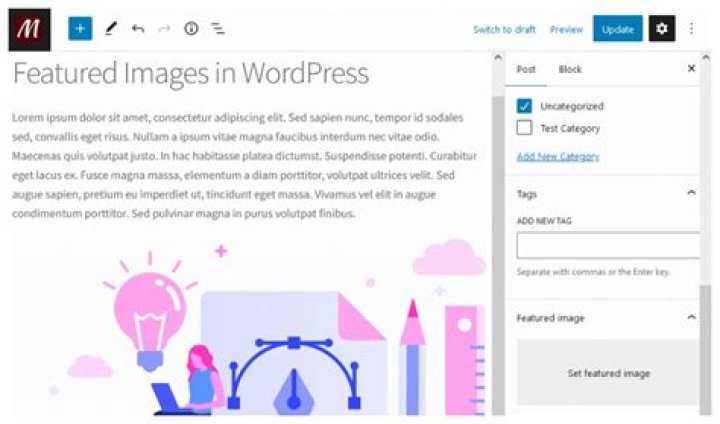Open the three-dot options menu
This screenshot has height=424, width=720.
tap(691, 29)
